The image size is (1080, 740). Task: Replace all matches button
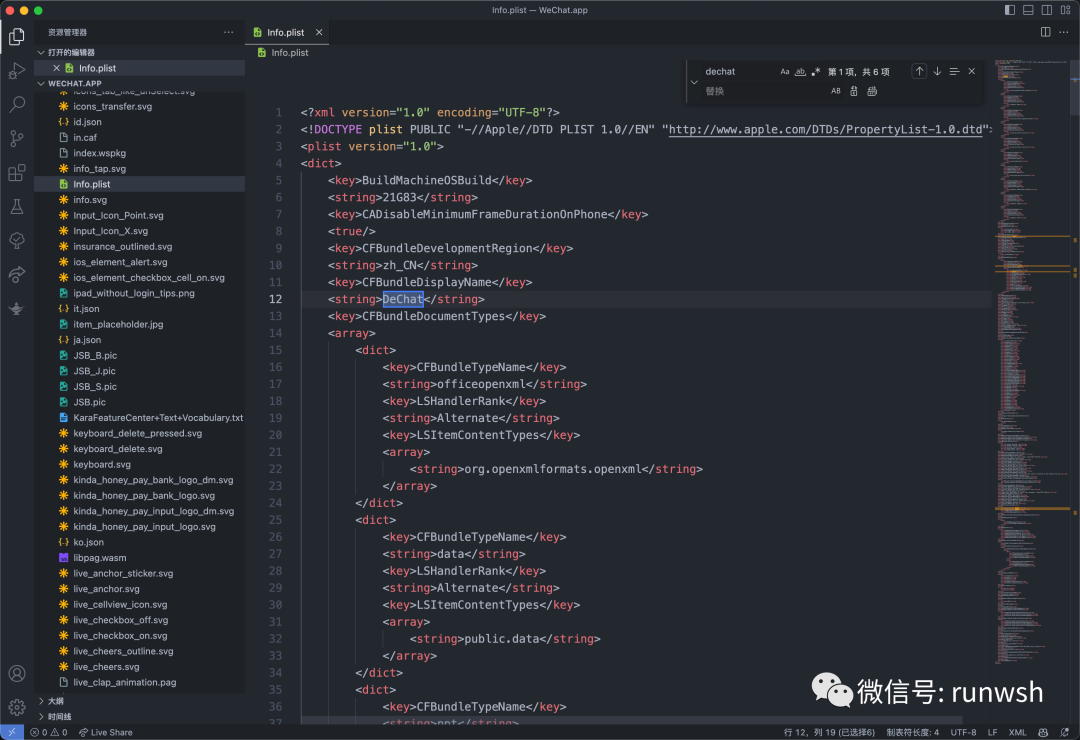point(872,91)
